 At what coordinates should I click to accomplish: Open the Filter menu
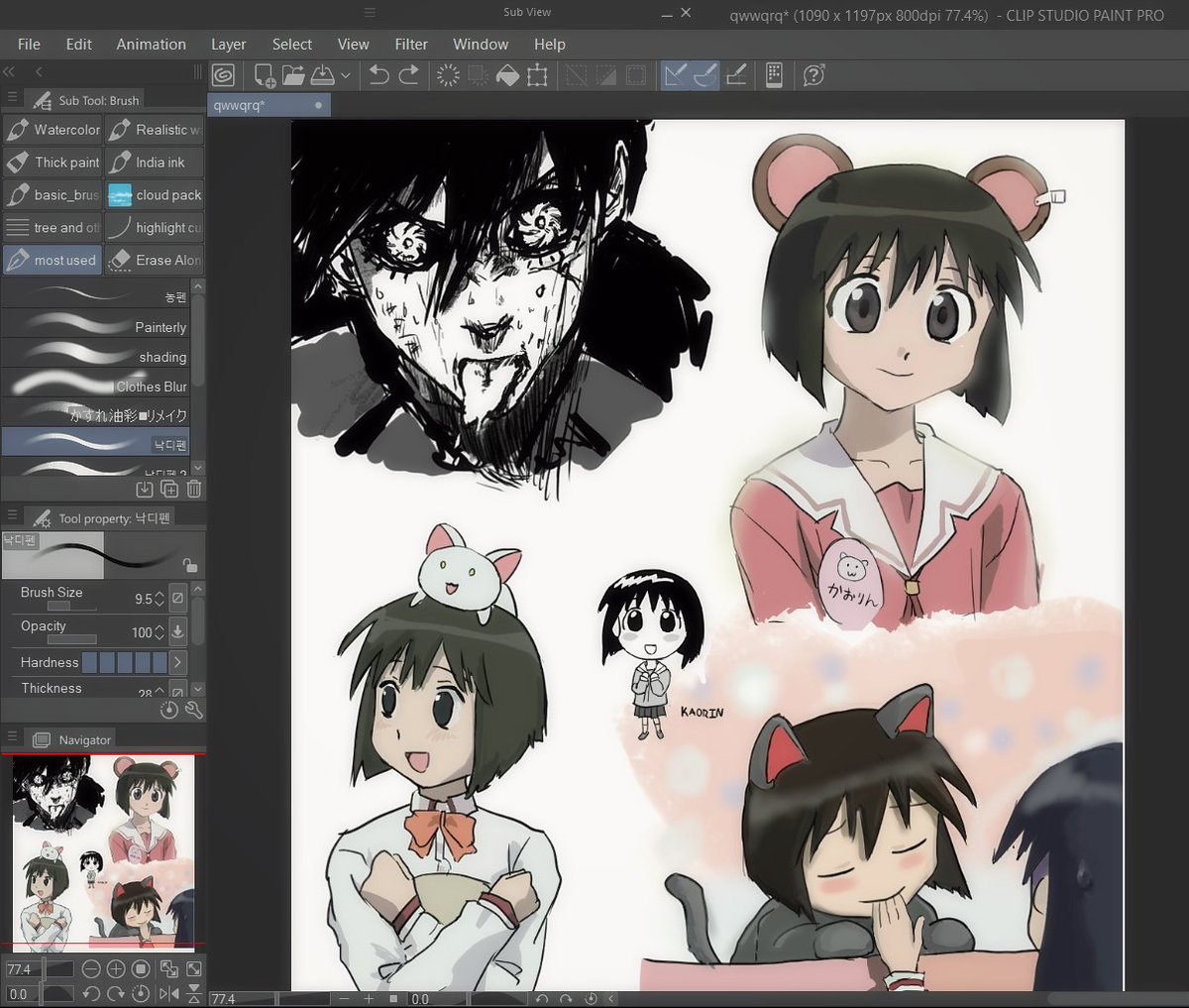[x=411, y=44]
